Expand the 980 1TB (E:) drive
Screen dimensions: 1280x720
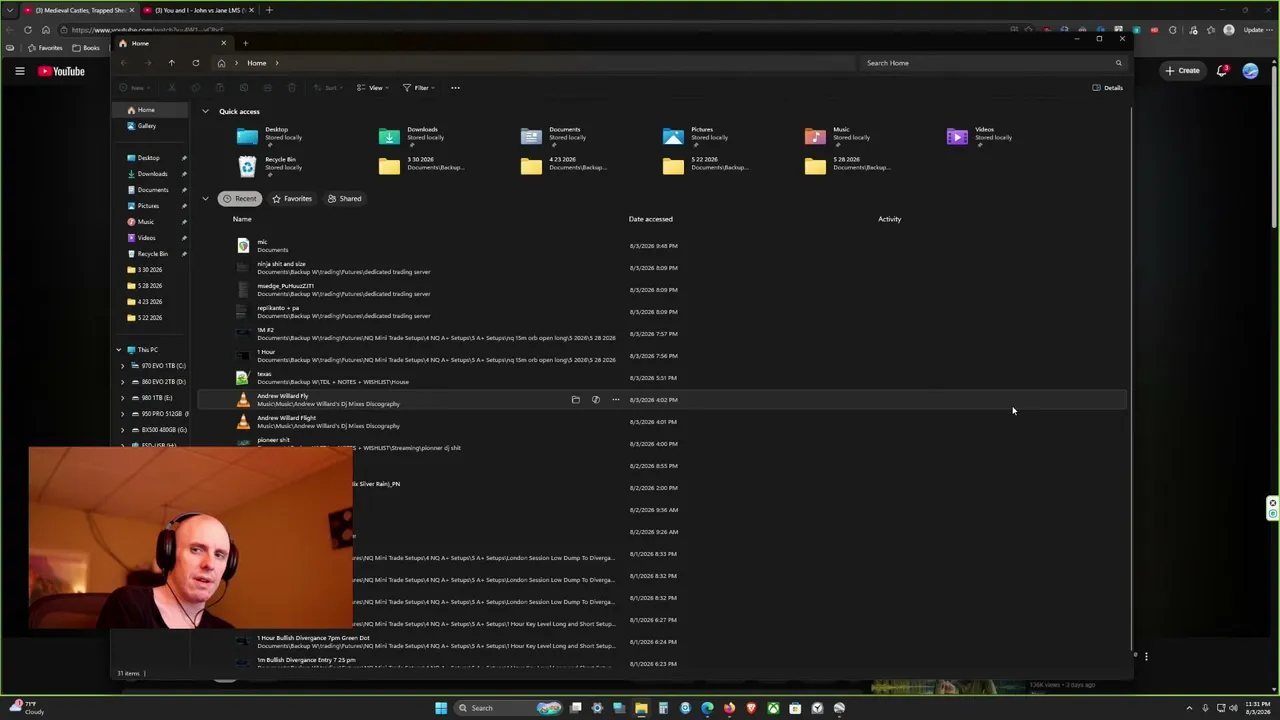click(122, 398)
